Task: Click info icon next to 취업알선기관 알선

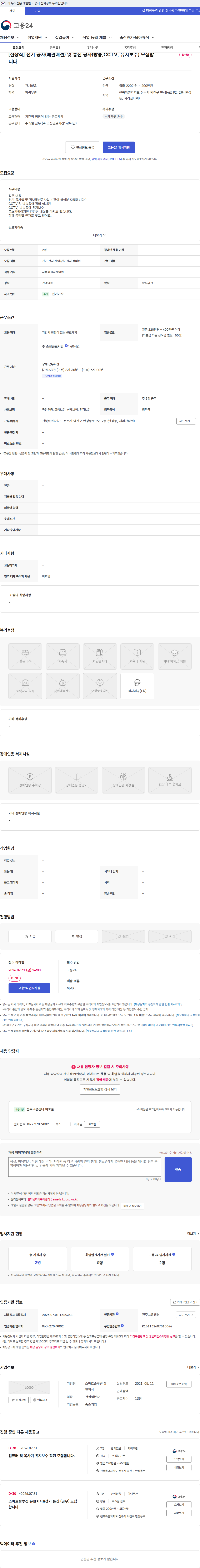Action: (x=112, y=1254)
